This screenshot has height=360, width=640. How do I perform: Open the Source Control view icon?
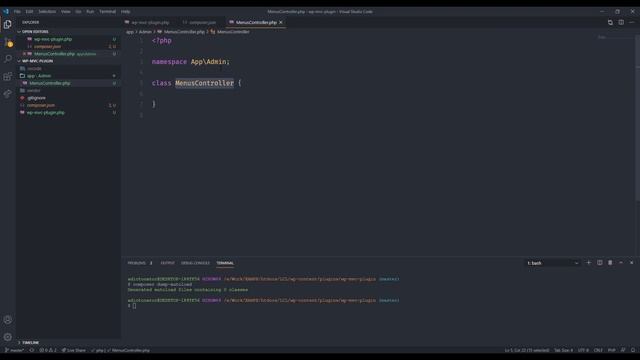(x=7, y=42)
